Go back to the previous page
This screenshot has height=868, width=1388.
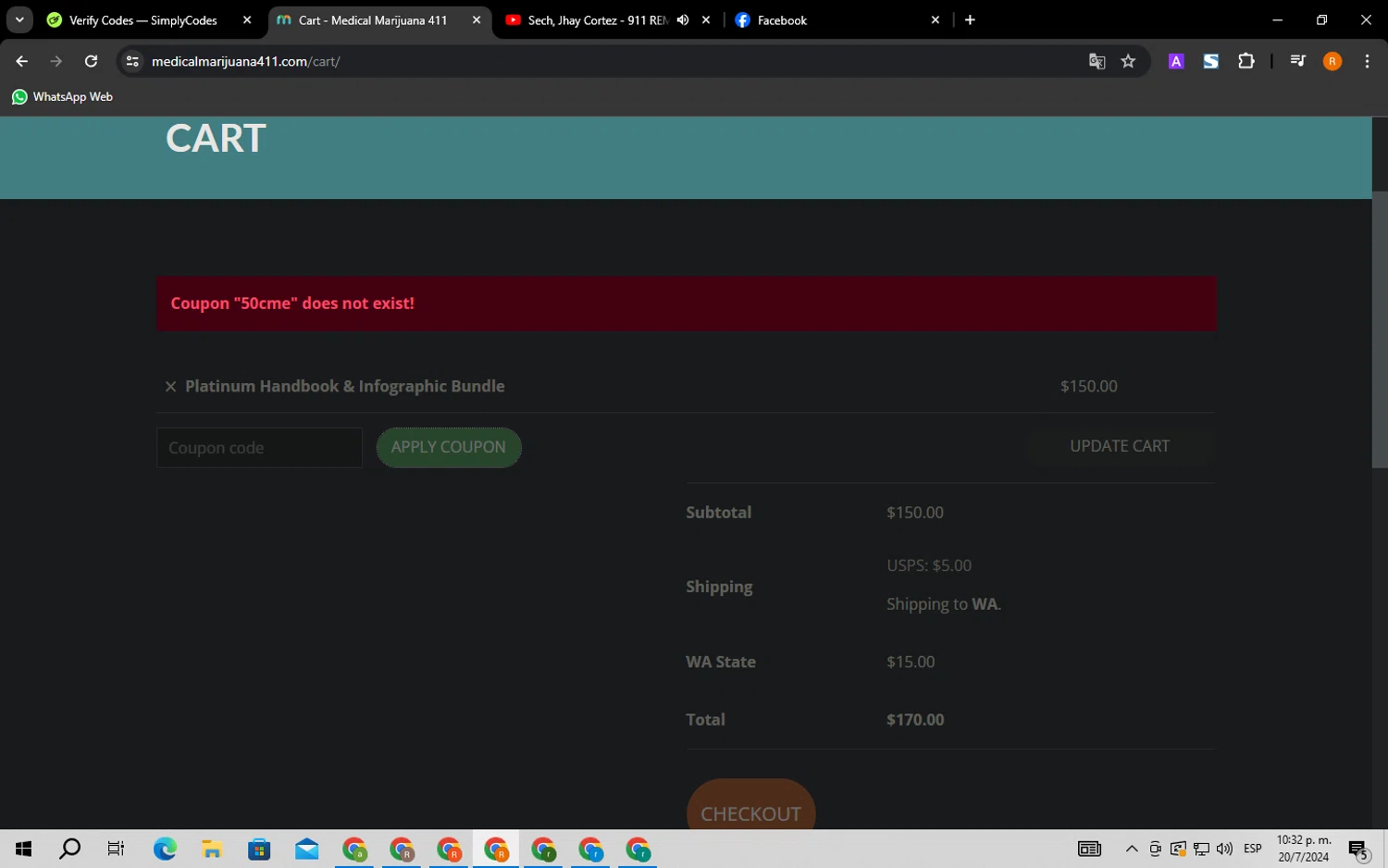[22, 61]
